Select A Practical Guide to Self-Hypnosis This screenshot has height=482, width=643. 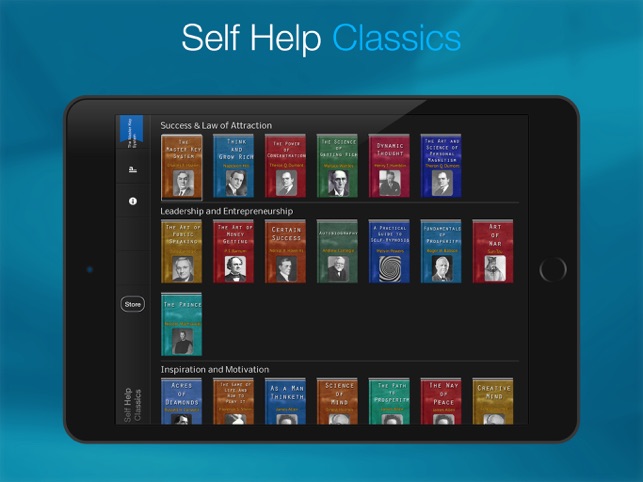[x=389, y=251]
